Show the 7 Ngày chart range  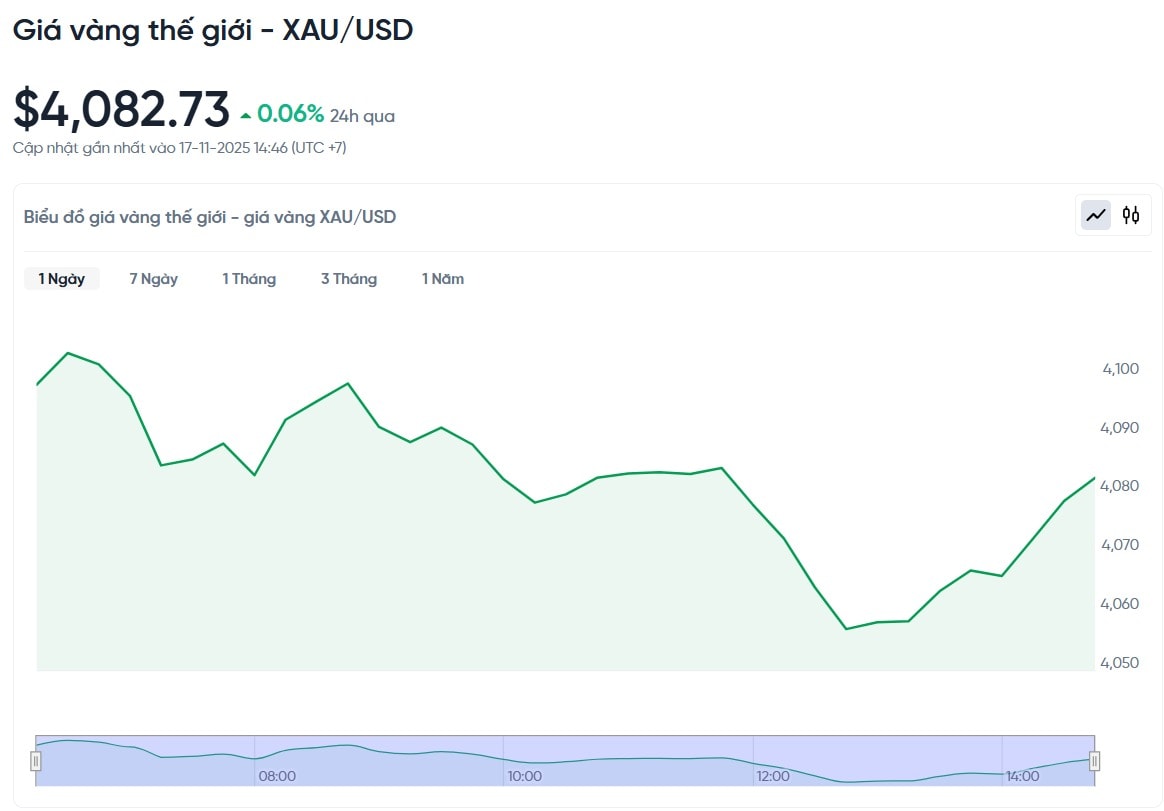153,279
